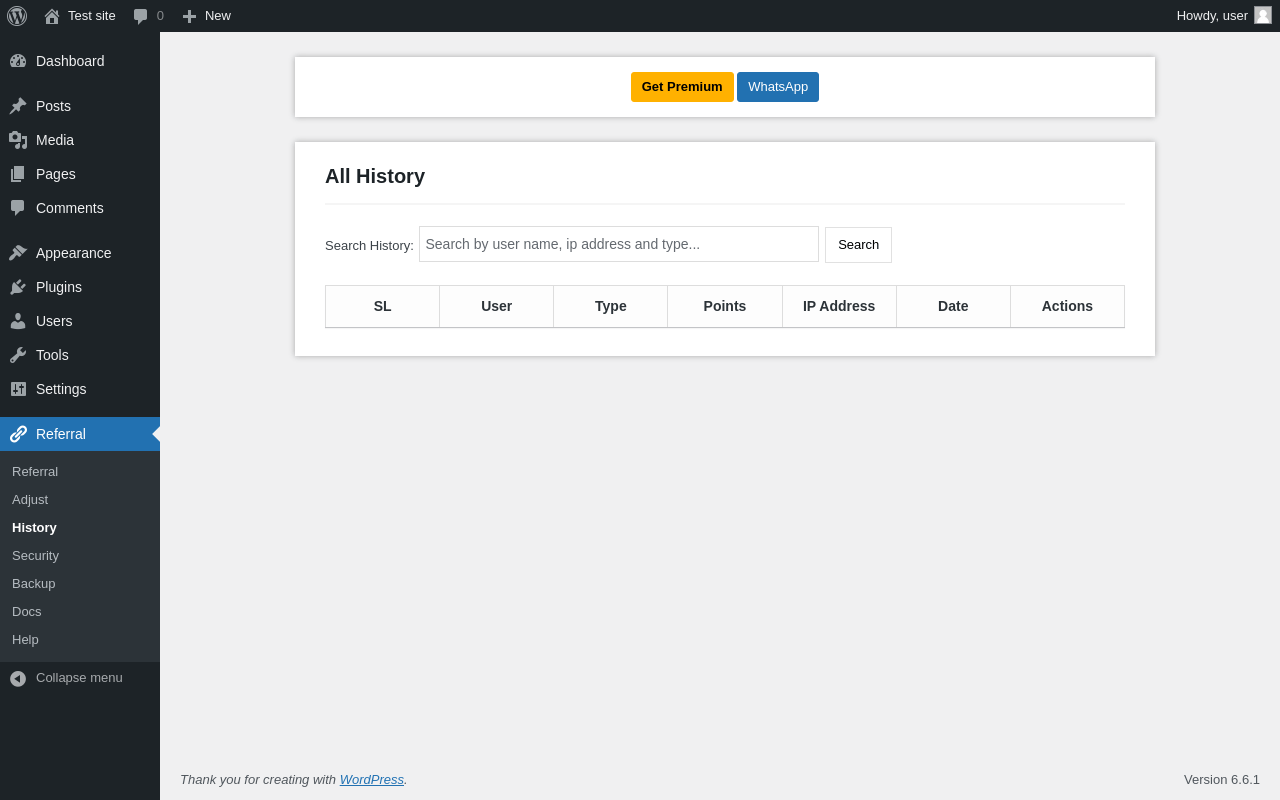This screenshot has height=800, width=1280.
Task: Click the user avatar in admin bar
Action: pos(1263,15)
